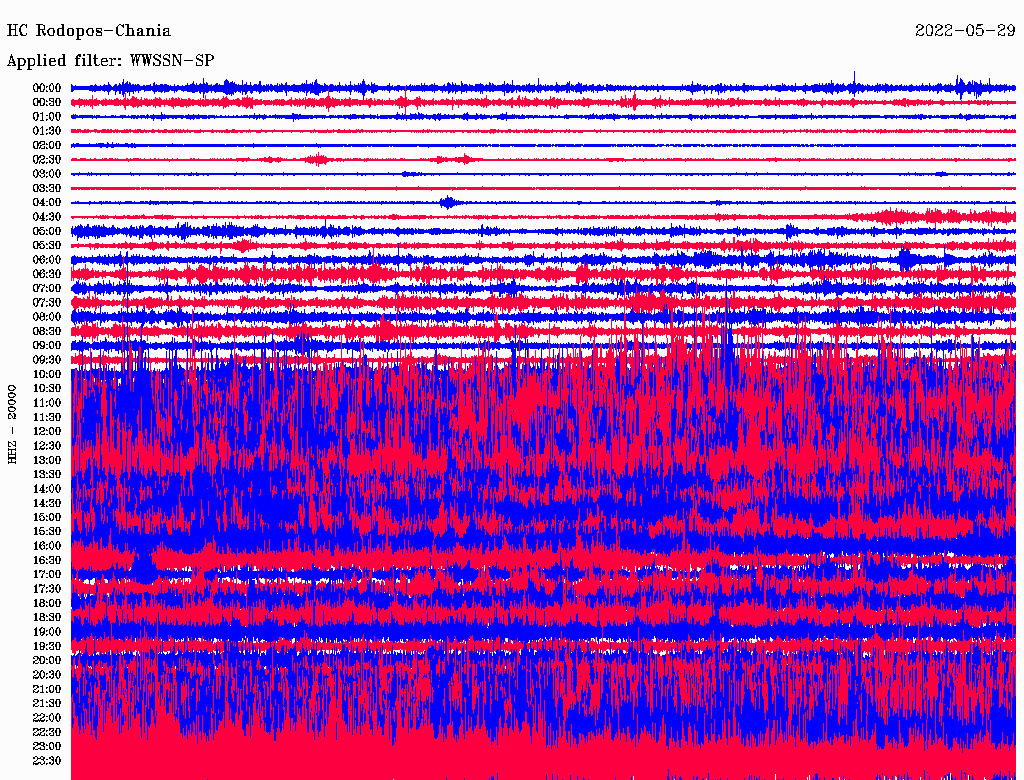Viewport: 1024px width, 780px height.
Task: Select the 01:00 time marker
Action: [x=47, y=117]
